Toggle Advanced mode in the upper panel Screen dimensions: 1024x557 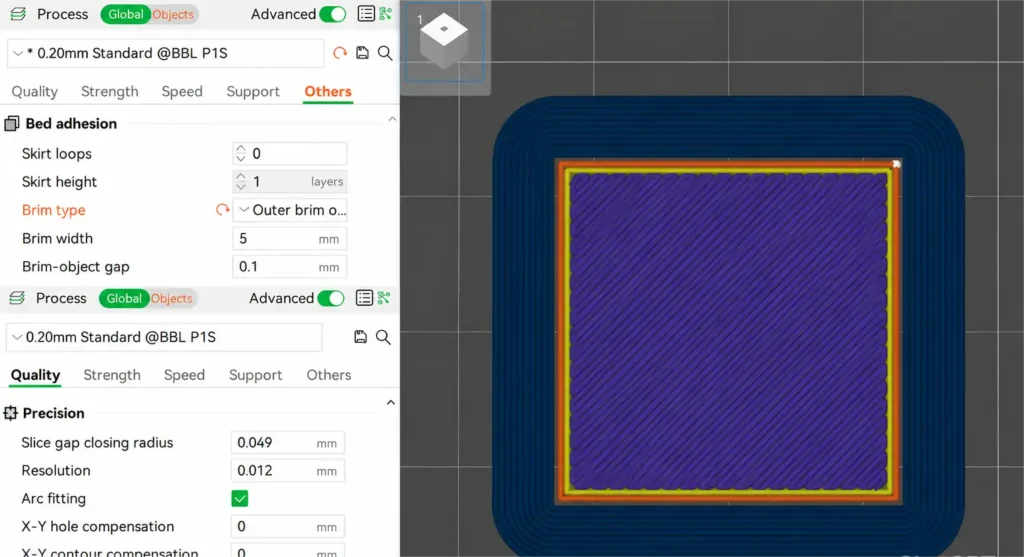pos(332,14)
